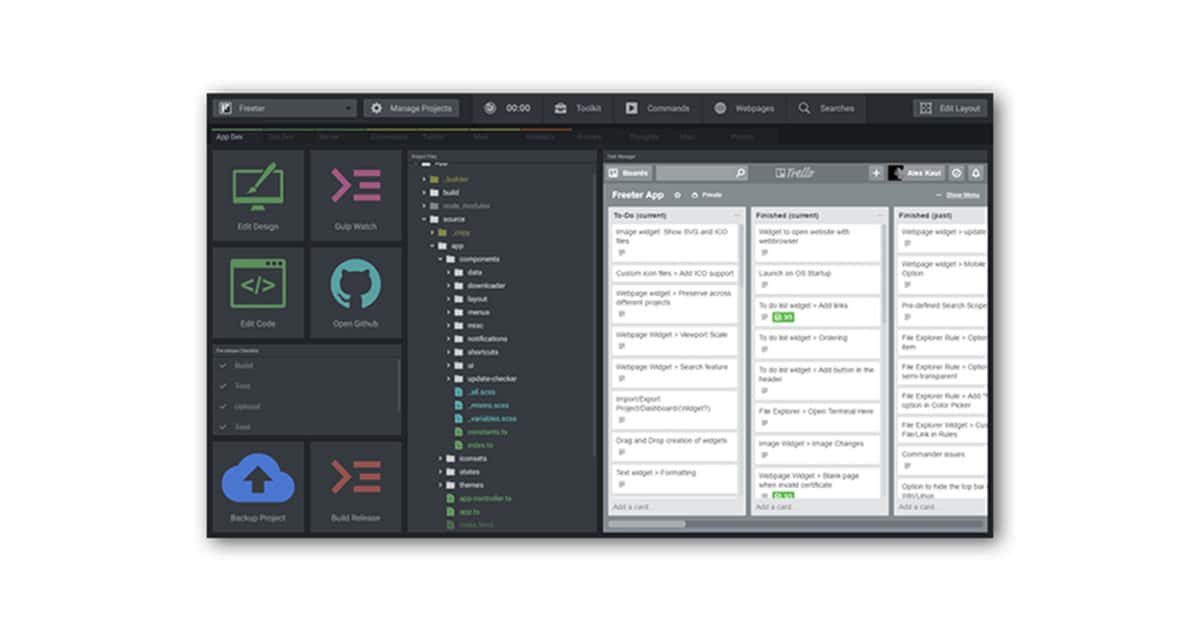Toggle the Upload checklist item
Image resolution: width=1200 pixels, height=630 pixels.
[223, 407]
